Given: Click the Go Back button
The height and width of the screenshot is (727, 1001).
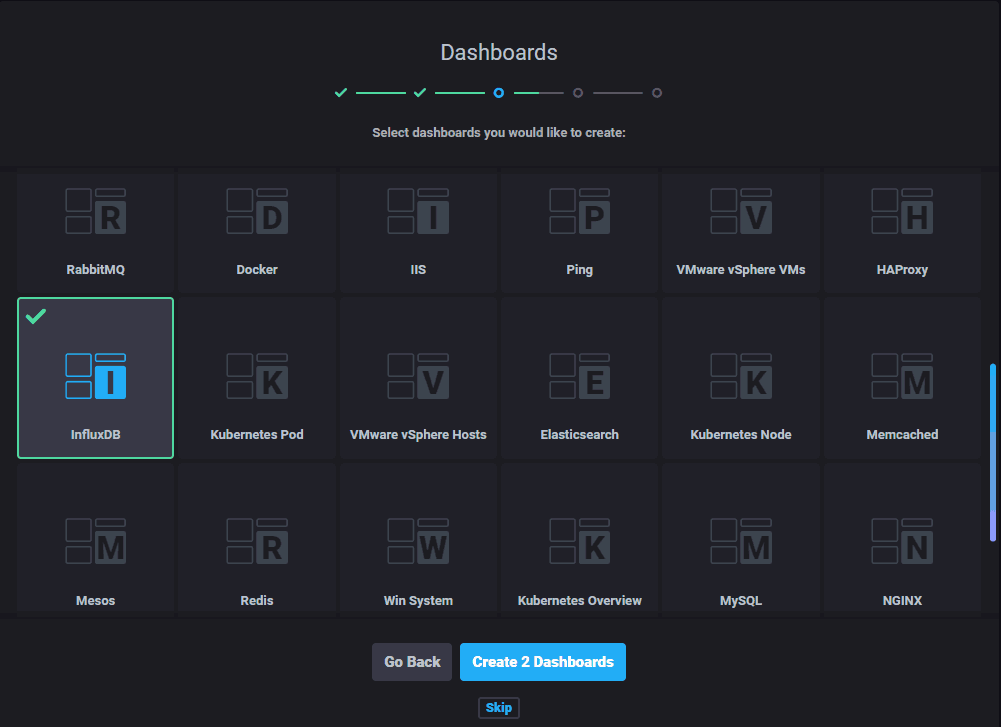Looking at the screenshot, I should (x=412, y=662).
